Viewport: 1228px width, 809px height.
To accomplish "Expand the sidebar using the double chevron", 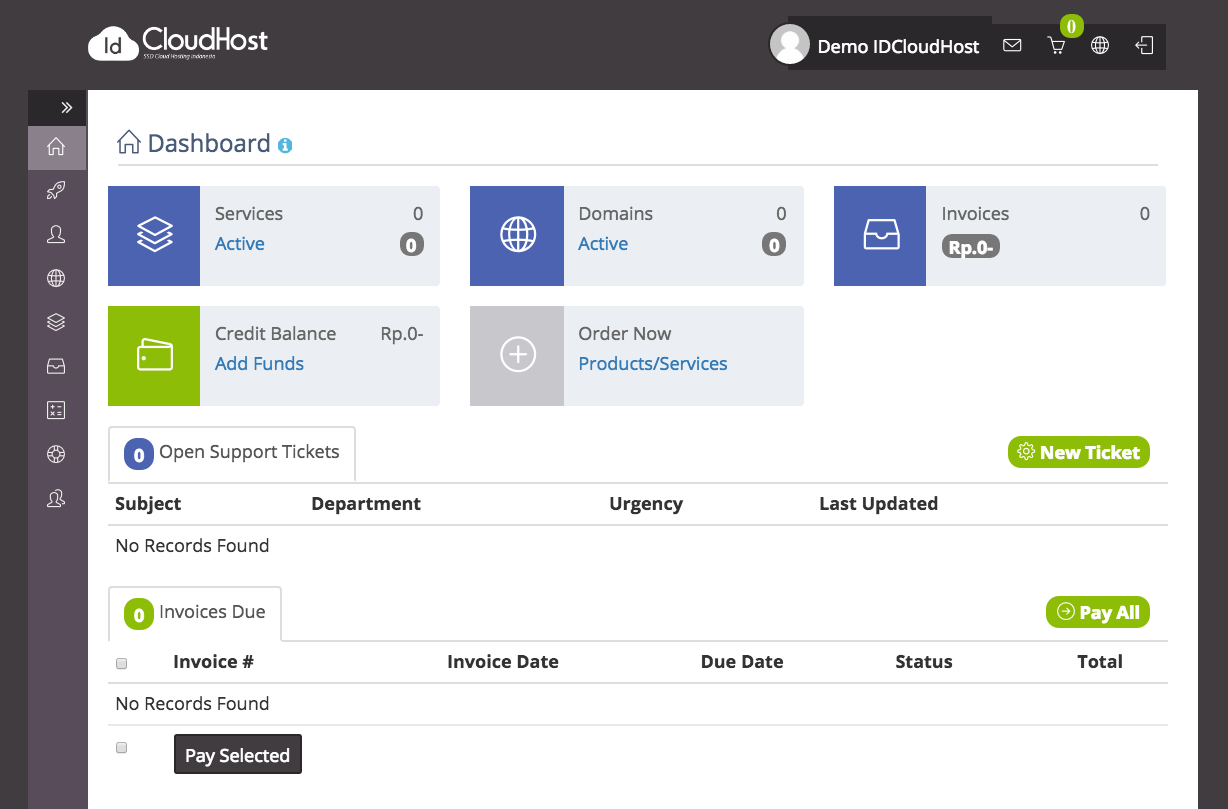I will click(x=67, y=107).
